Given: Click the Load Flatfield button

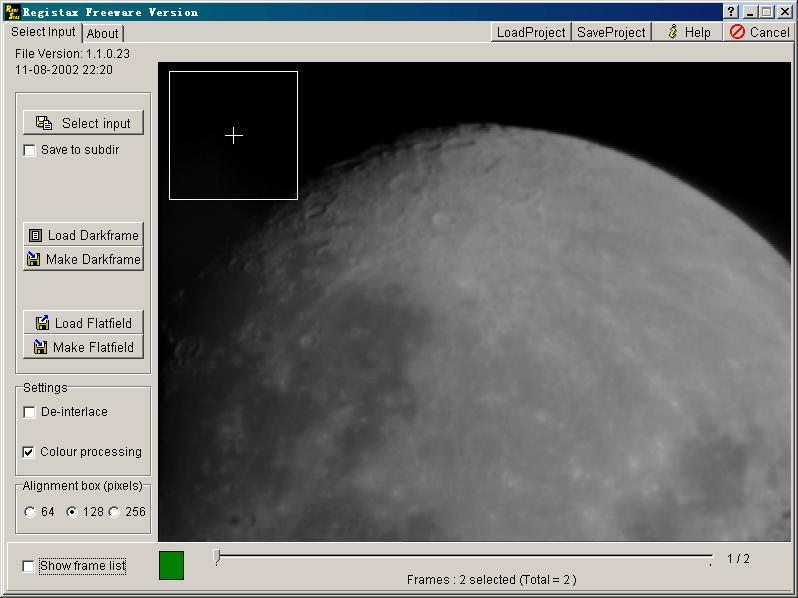Looking at the screenshot, I should [83, 323].
